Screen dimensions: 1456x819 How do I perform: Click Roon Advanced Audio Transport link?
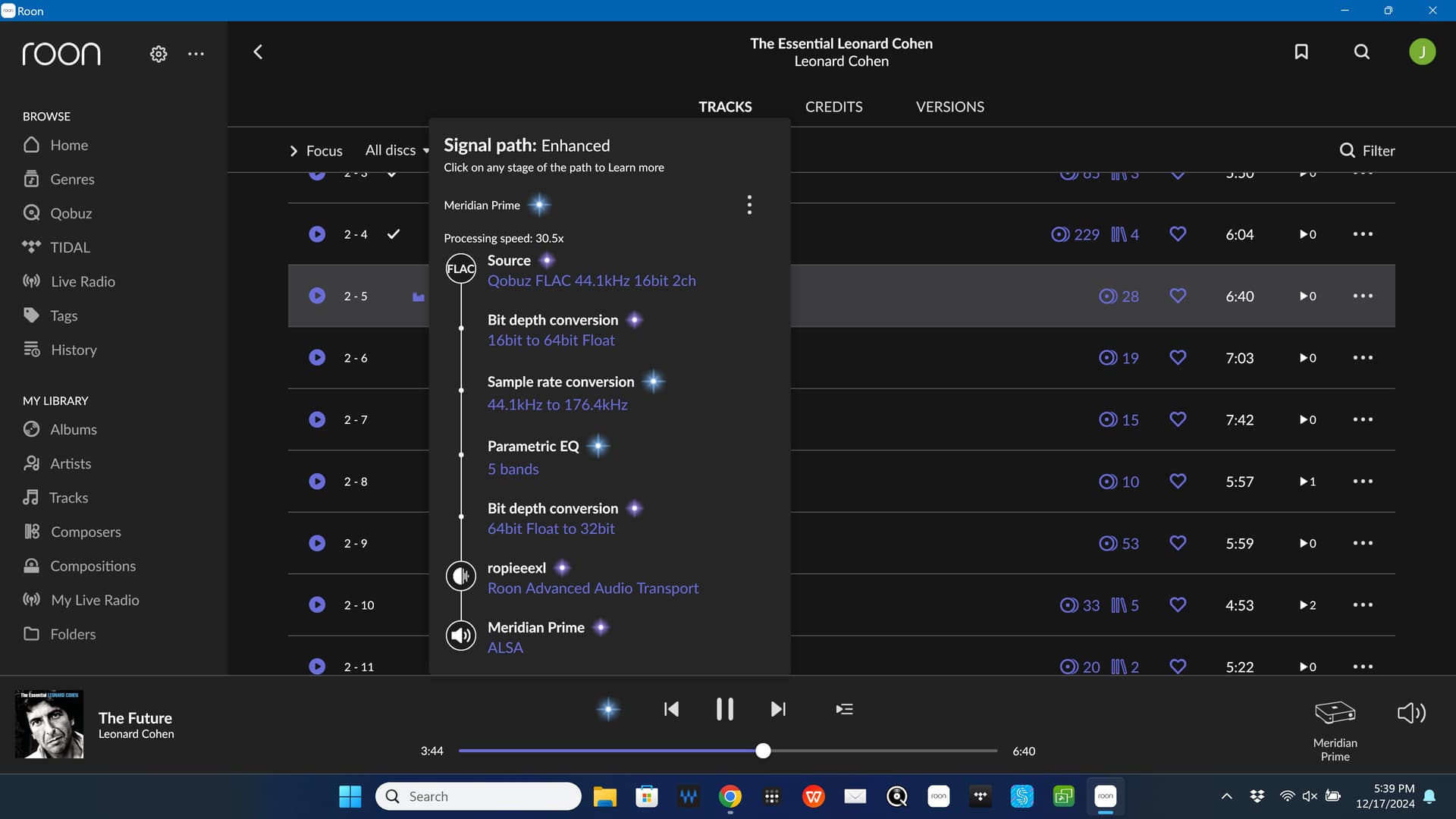click(593, 588)
